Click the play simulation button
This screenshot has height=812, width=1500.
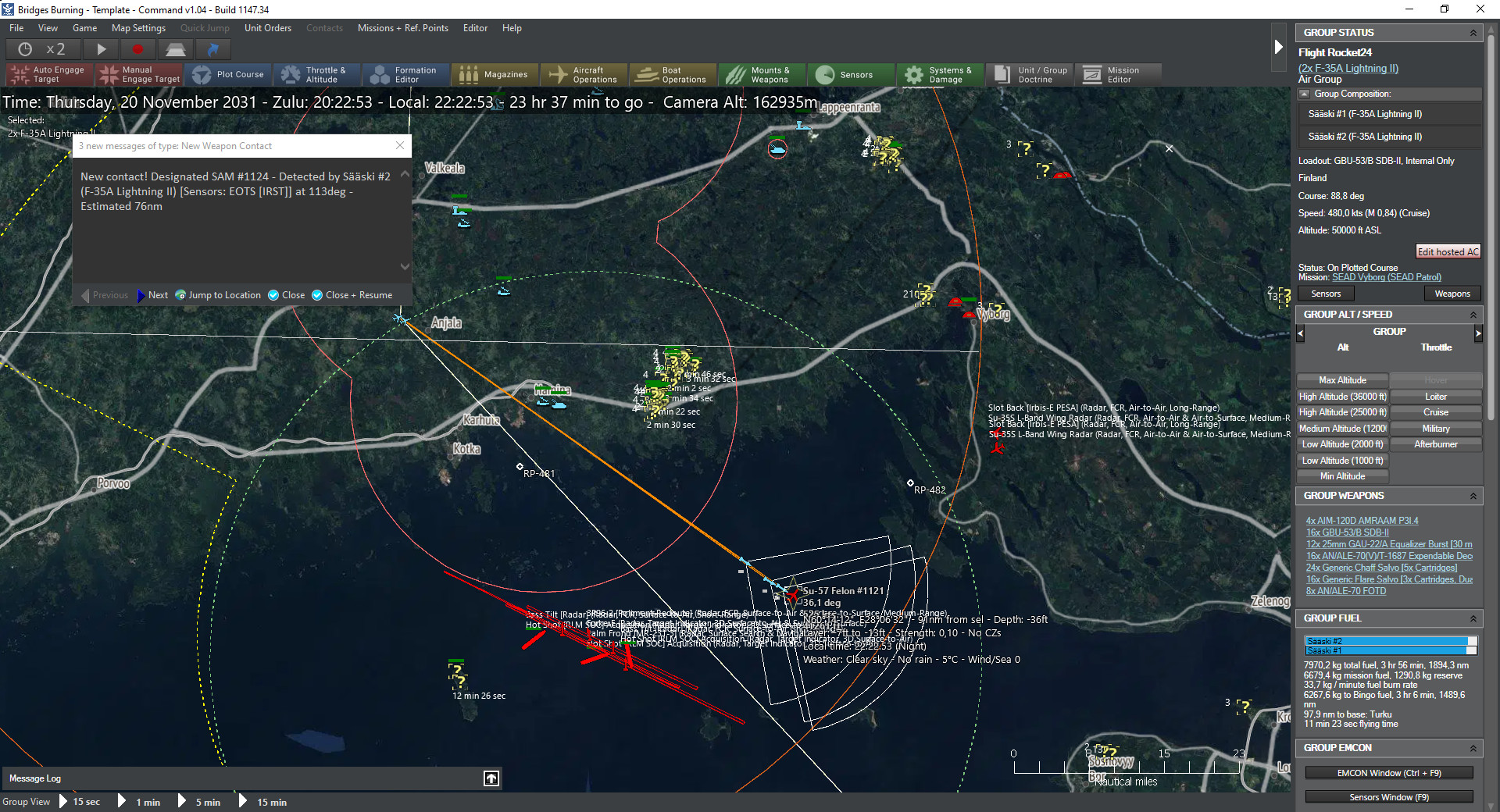pos(101,49)
